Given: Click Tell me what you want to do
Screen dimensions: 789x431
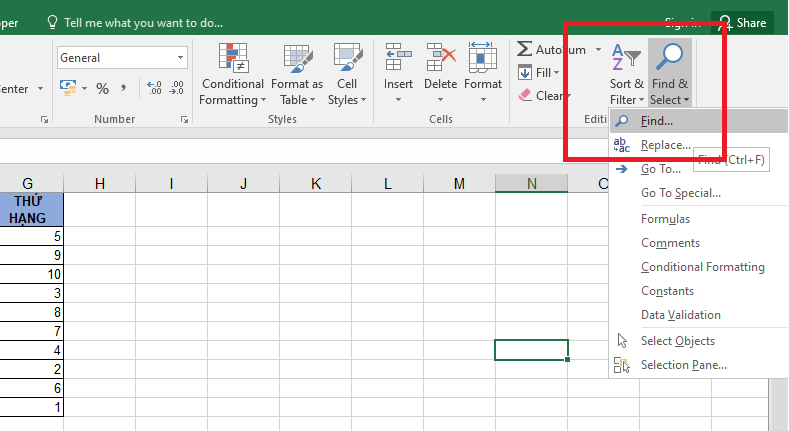Looking at the screenshot, I should 143,23.
